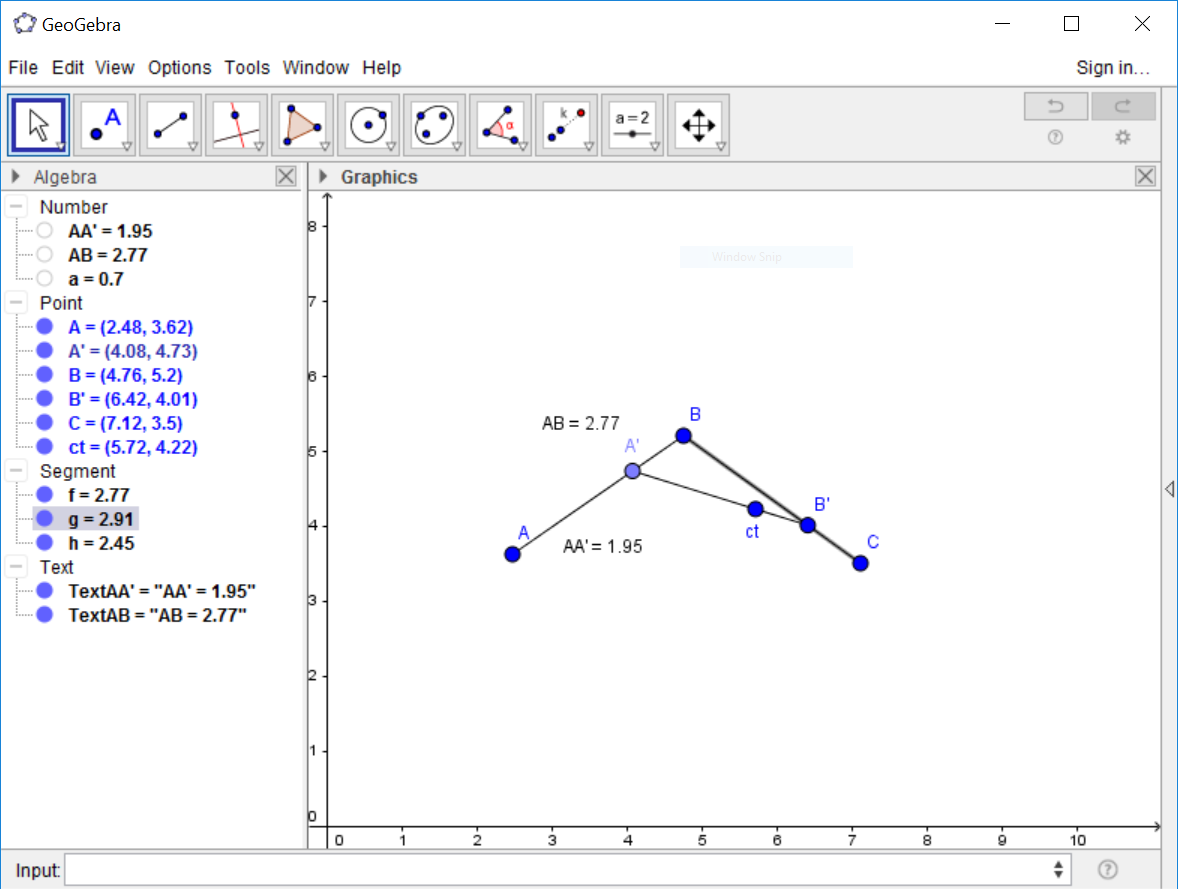
Task: Click the Sign in link
Action: tap(1112, 68)
